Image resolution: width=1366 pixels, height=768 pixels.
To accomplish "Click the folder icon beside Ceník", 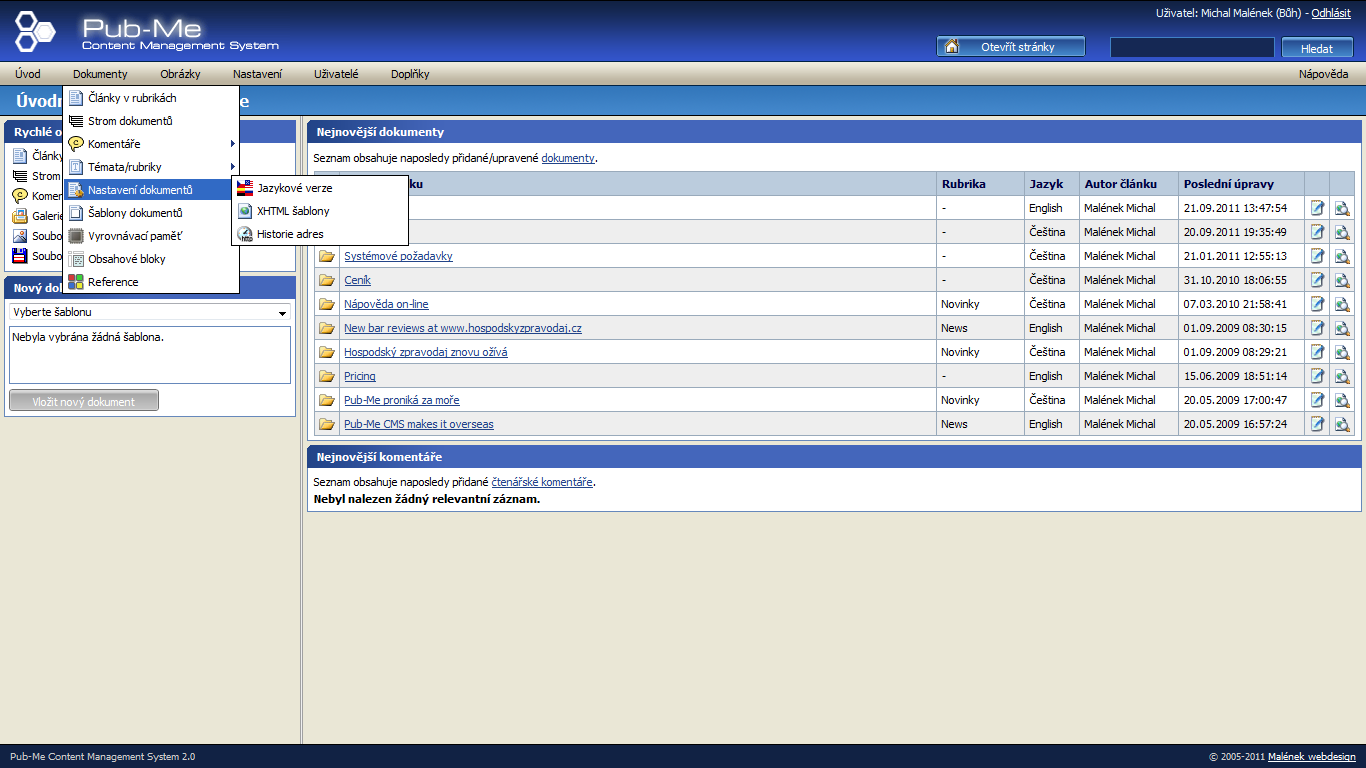I will click(x=327, y=280).
